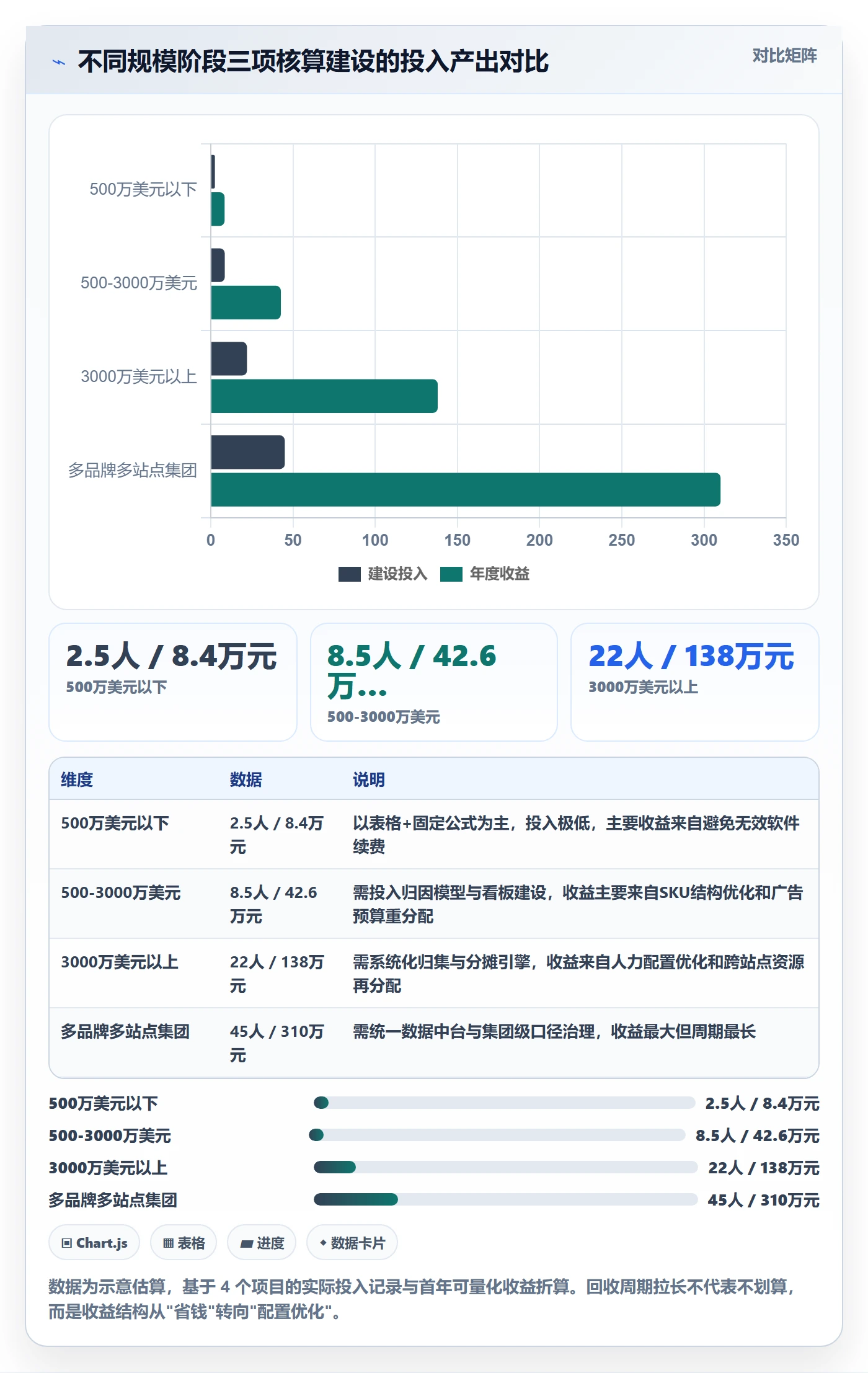Click the footnote starting 数据为示意估算

(x=422, y=1299)
